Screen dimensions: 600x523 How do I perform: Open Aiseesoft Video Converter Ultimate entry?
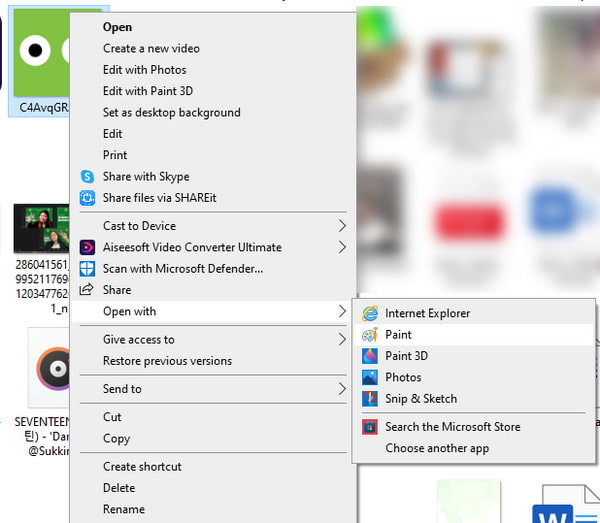214,247
